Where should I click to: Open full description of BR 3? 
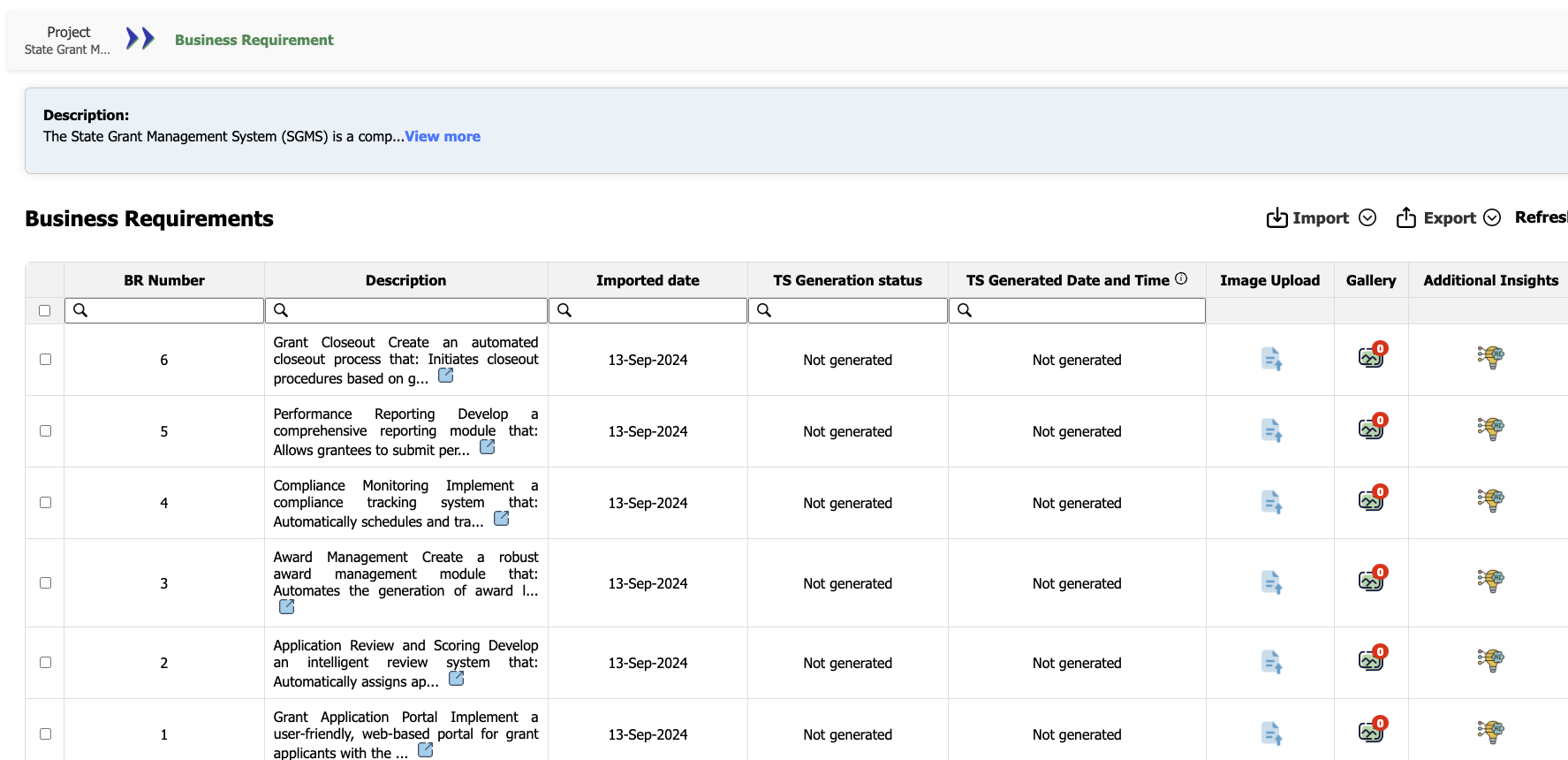pos(287,607)
